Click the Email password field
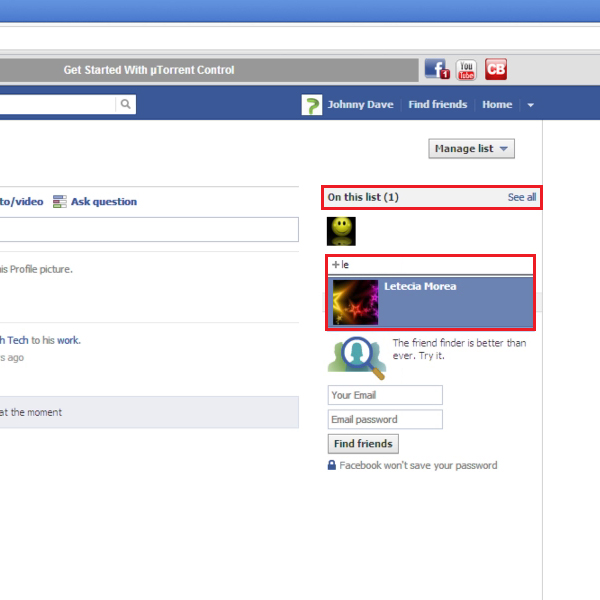This screenshot has height=600, width=600. pyautogui.click(x=385, y=419)
